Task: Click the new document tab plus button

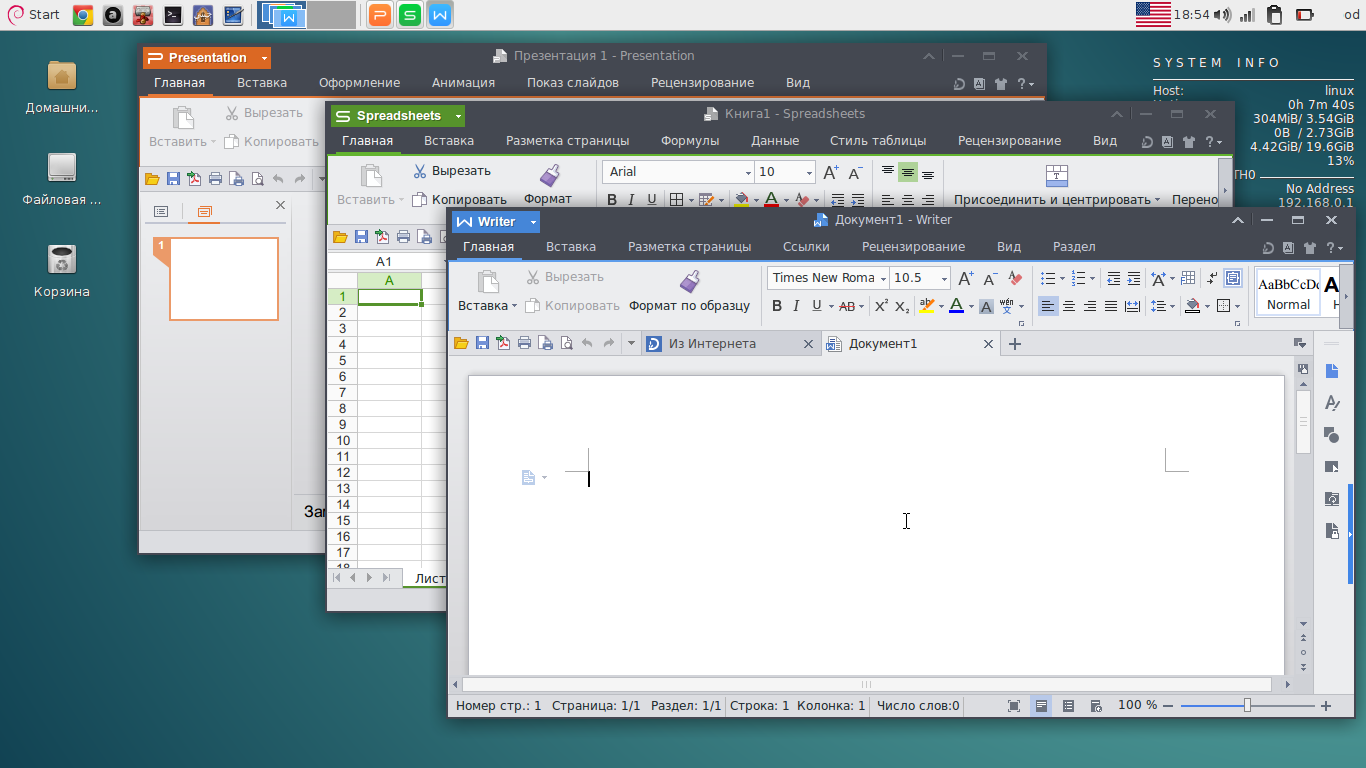Action: point(1015,344)
